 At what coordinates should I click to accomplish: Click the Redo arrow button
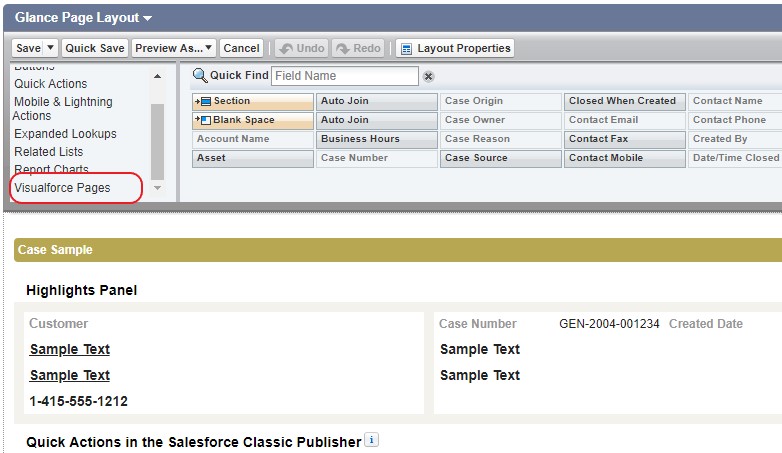pyautogui.click(x=357, y=48)
